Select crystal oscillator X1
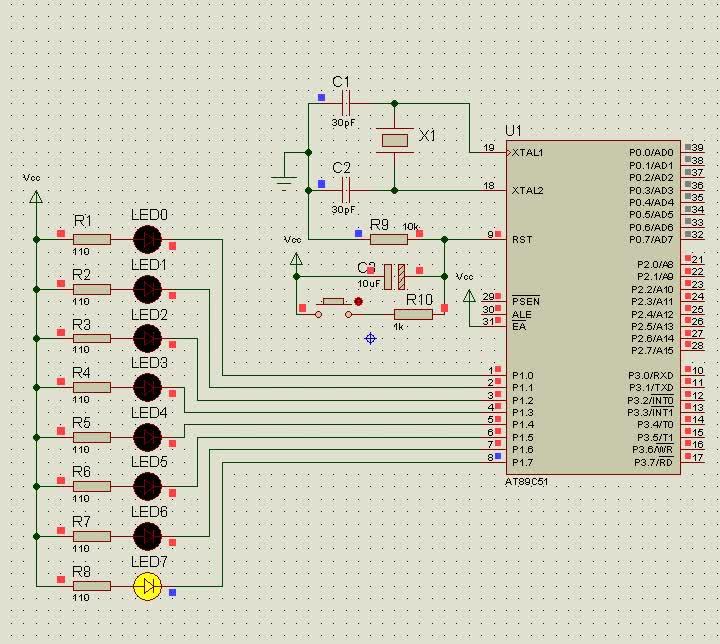The height and width of the screenshot is (644, 720). 395,140
